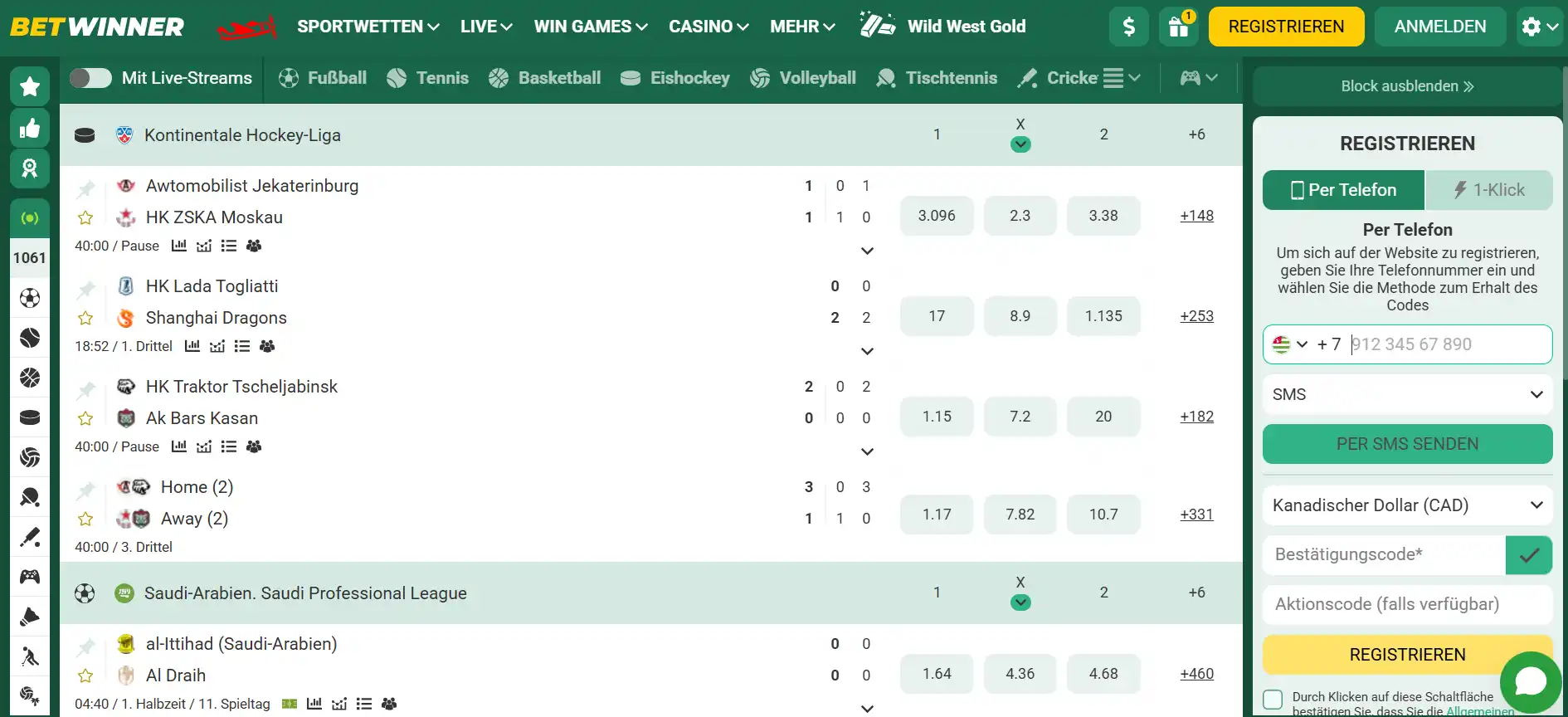Open the favorites star in left sidebar

(x=30, y=86)
